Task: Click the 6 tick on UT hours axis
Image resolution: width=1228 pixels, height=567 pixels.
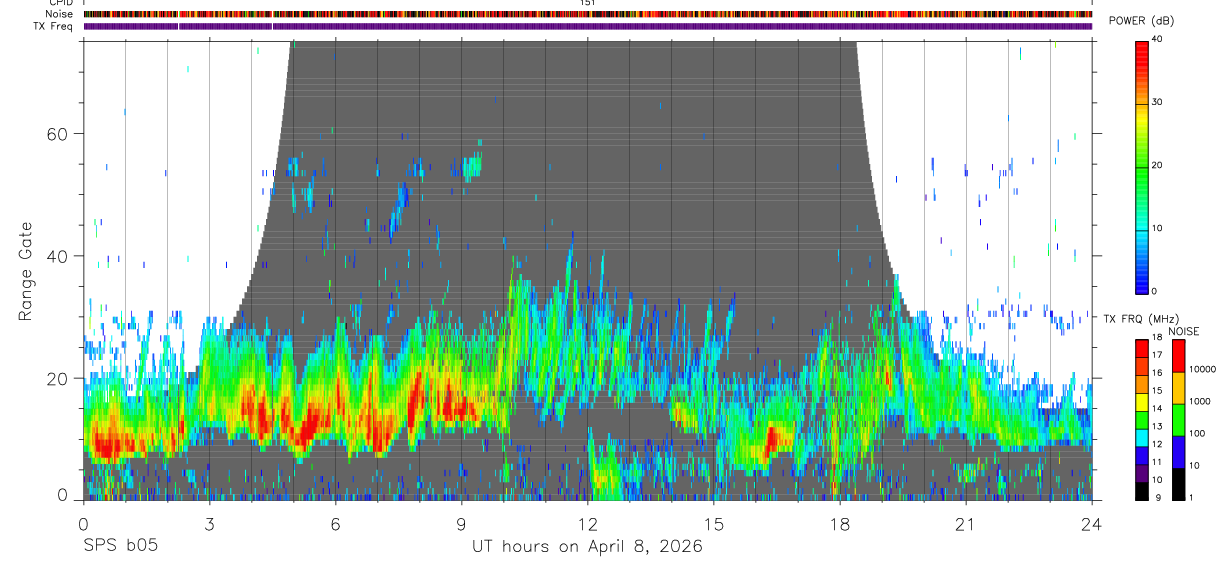Action: click(335, 524)
